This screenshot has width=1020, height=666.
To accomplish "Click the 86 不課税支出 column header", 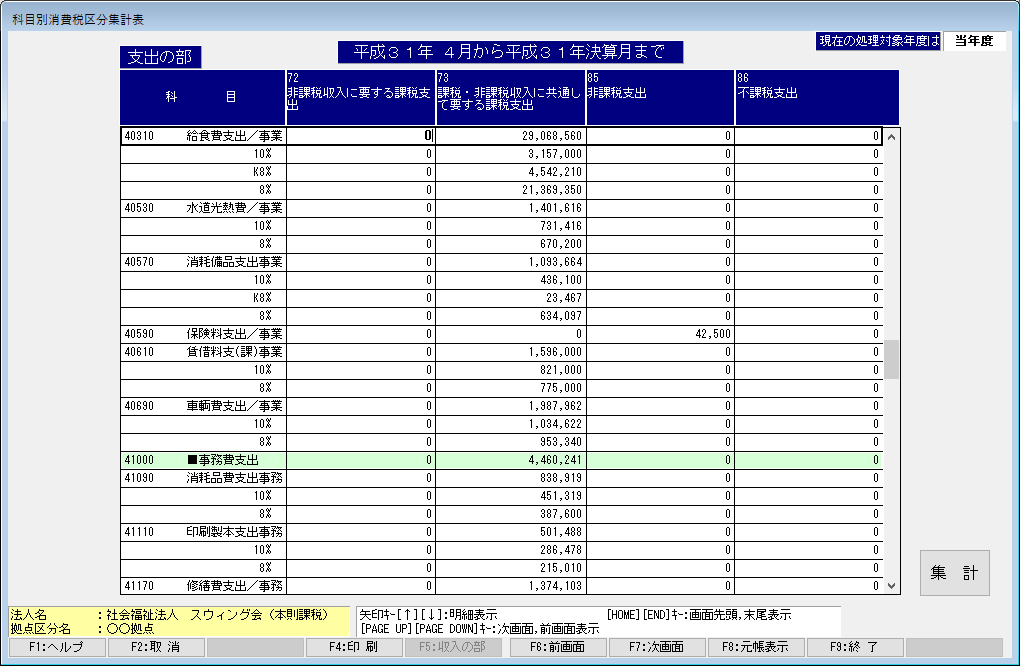I will coord(810,98).
